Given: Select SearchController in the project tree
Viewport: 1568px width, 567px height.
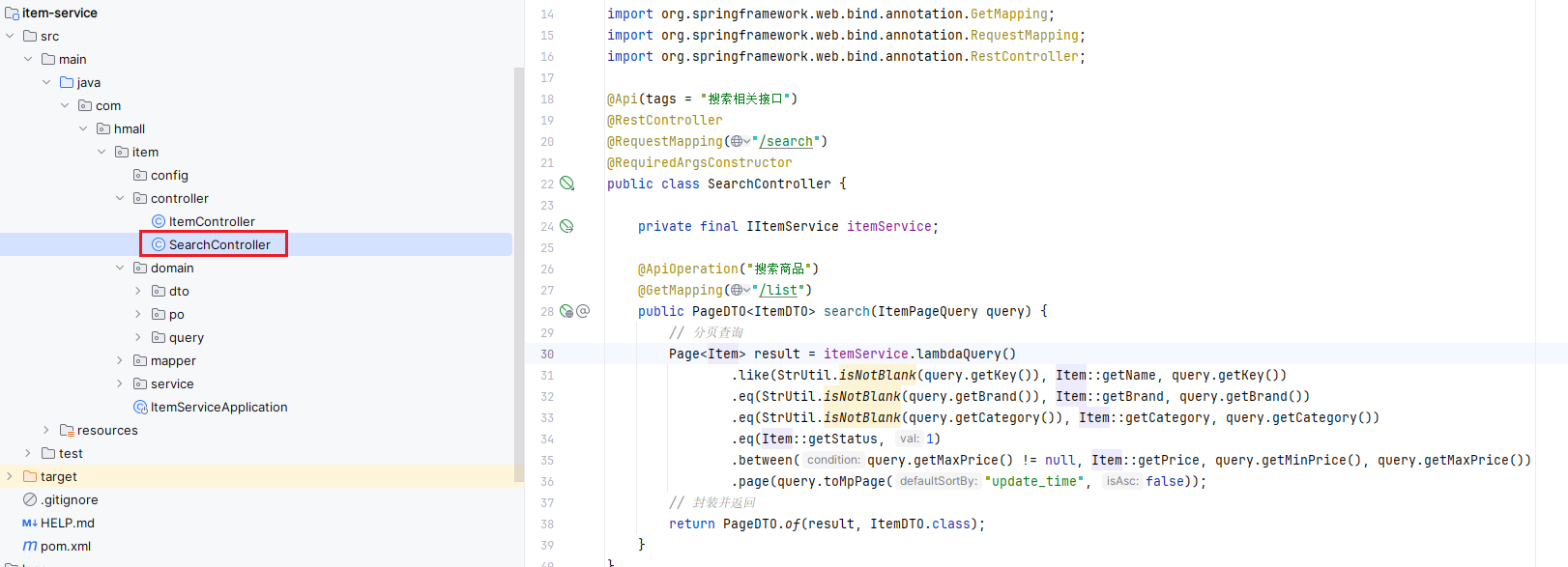Looking at the screenshot, I should pyautogui.click(x=219, y=244).
